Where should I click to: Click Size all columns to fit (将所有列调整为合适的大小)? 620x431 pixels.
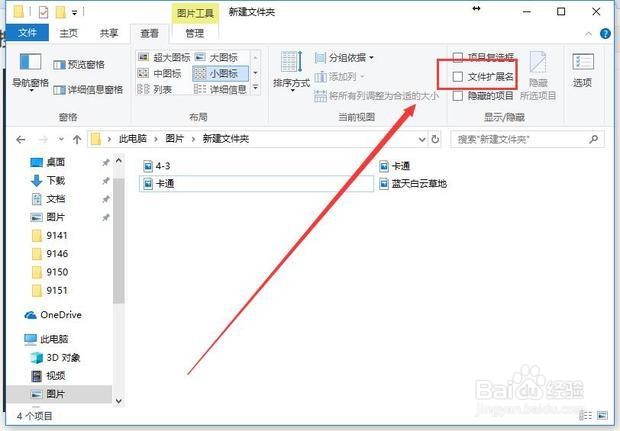pos(376,95)
